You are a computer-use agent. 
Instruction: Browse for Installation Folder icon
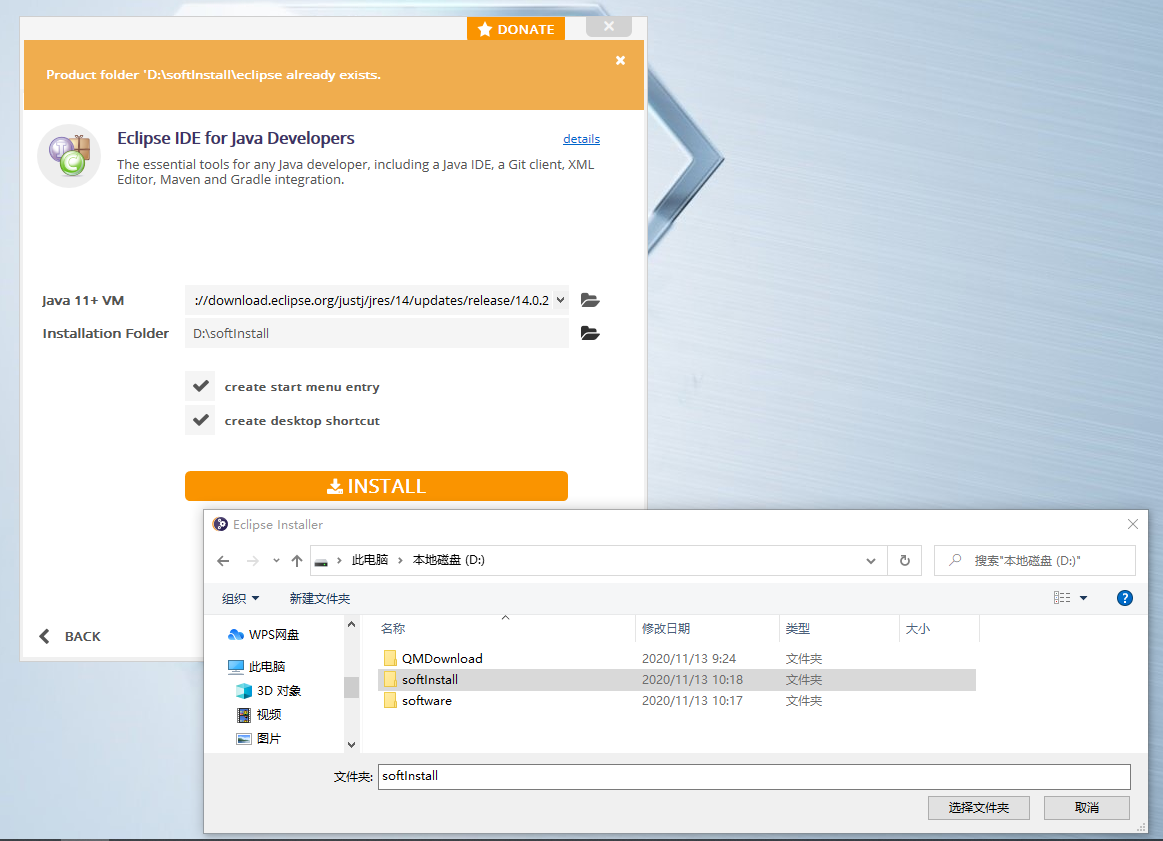[x=590, y=333]
